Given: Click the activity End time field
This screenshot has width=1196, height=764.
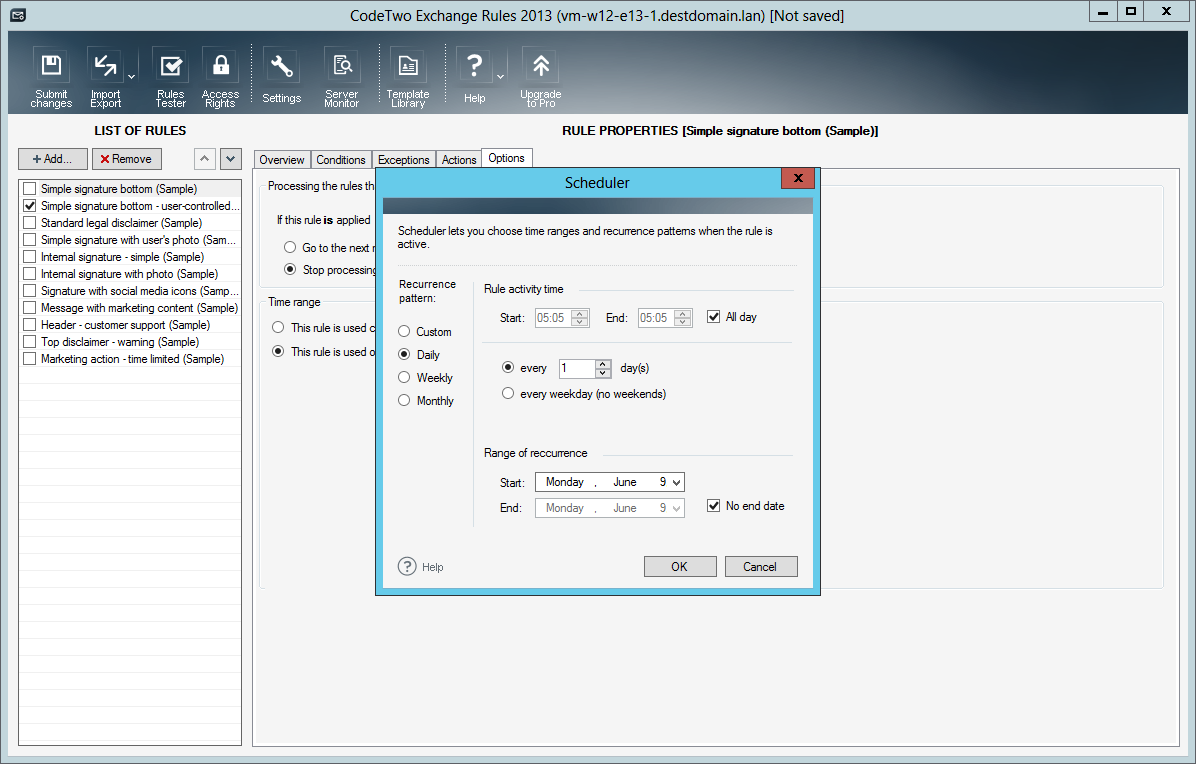Looking at the screenshot, I should tap(665, 318).
